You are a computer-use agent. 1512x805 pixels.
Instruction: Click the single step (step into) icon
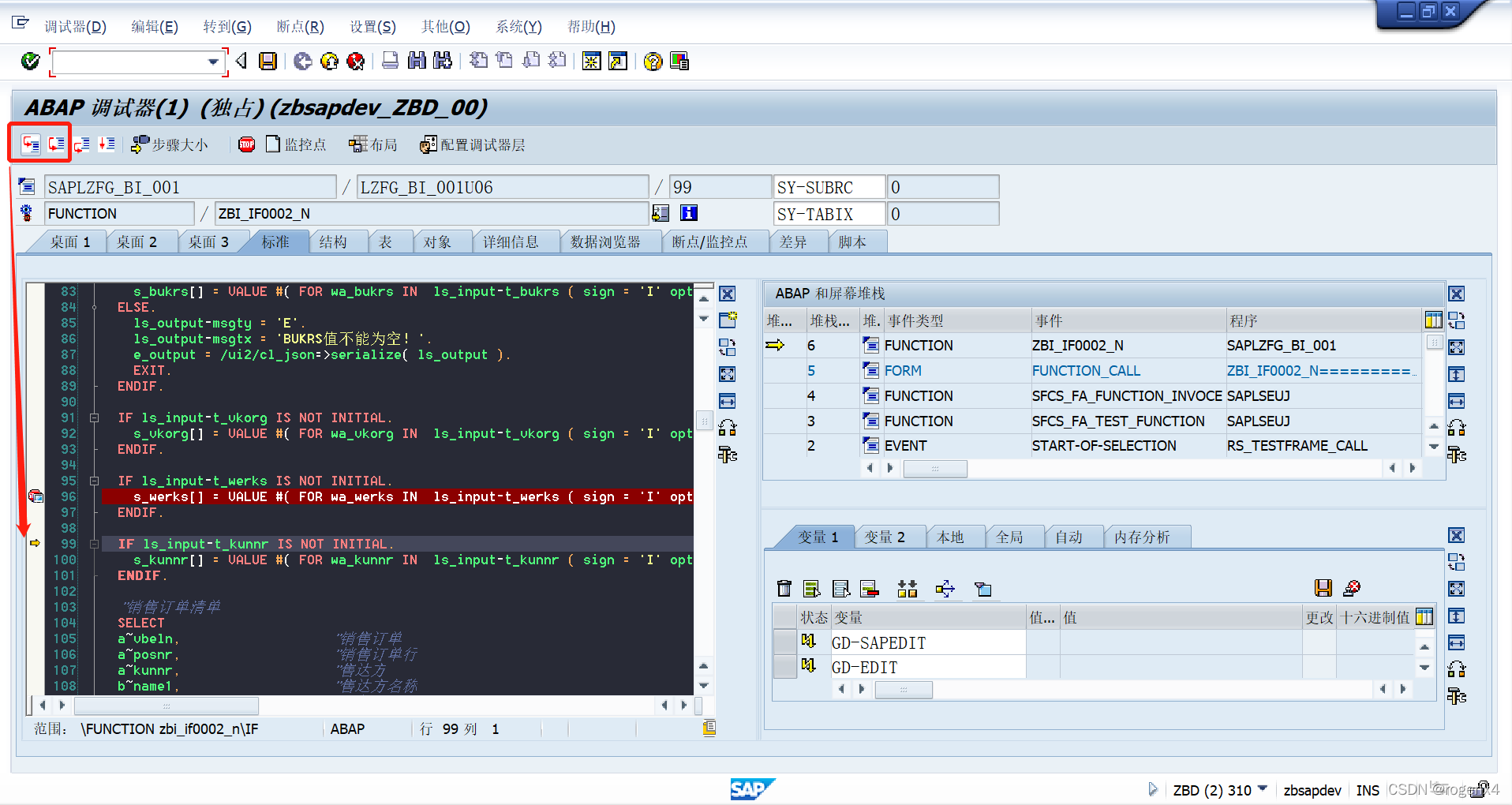30,144
